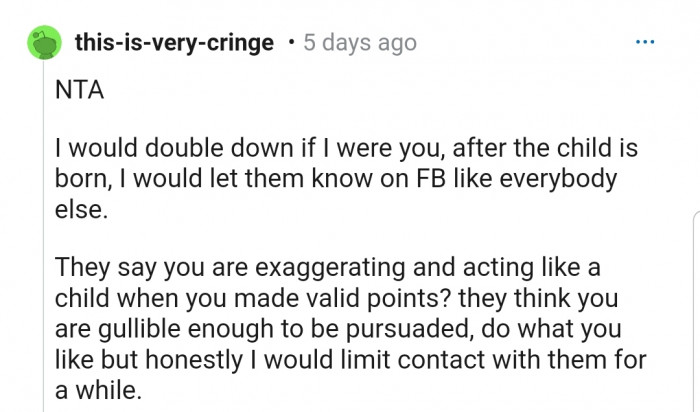Image resolution: width=700 pixels, height=412 pixels.
Task: Click the vertical scrollbar on the right edge
Action: coord(695,310)
